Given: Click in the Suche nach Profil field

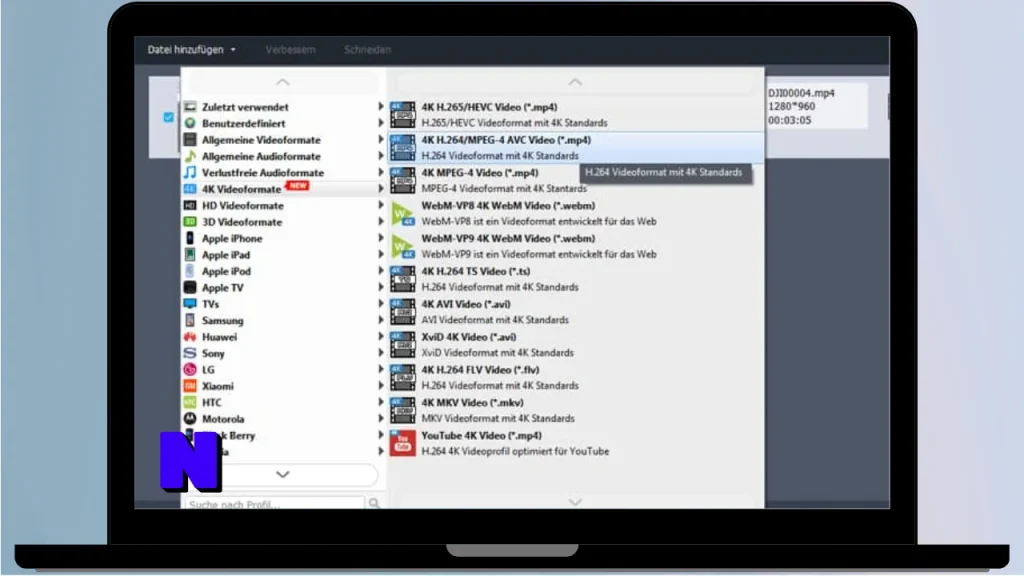Looking at the screenshot, I should click(x=275, y=504).
